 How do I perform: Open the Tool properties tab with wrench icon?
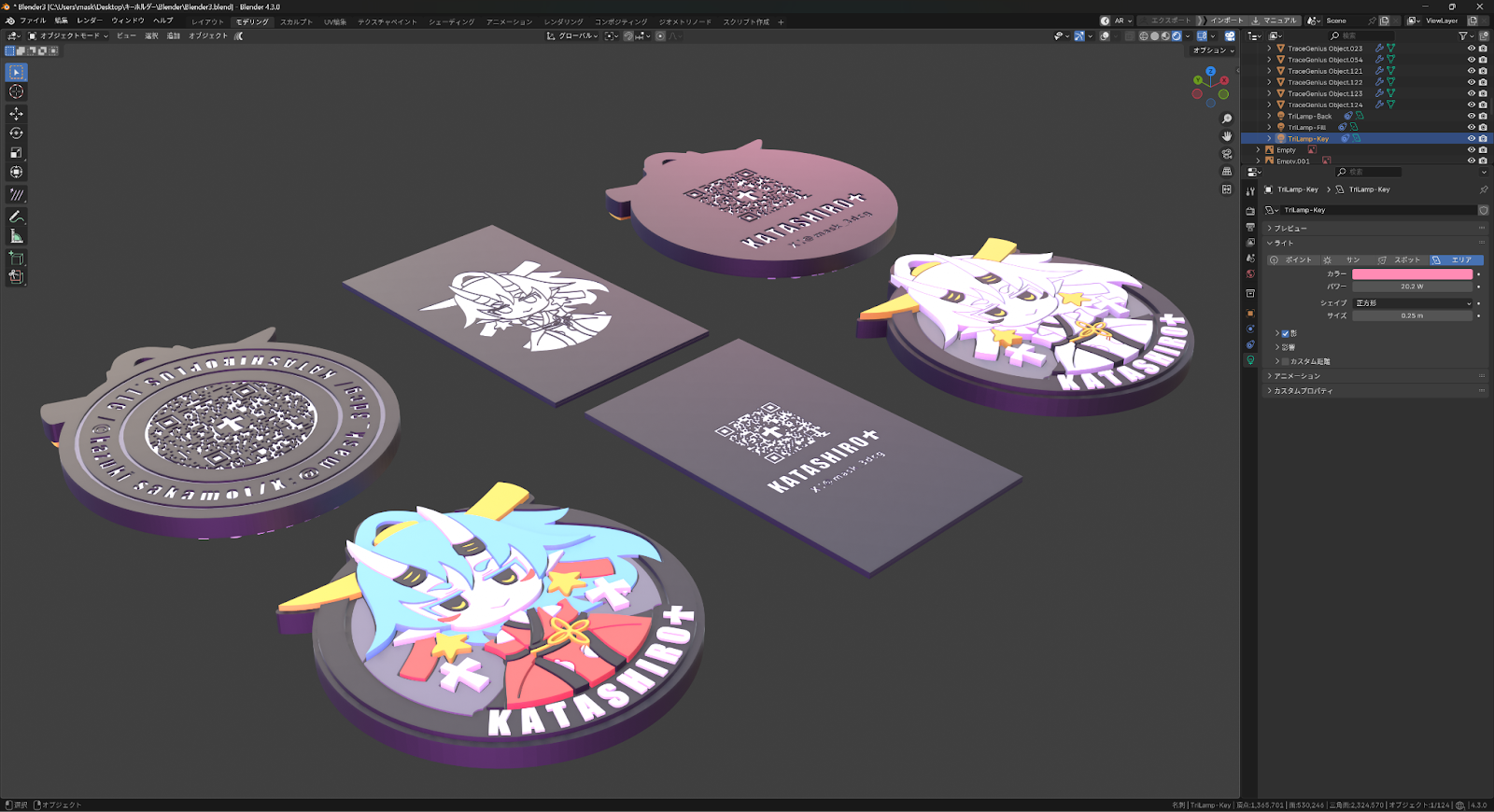1250,191
